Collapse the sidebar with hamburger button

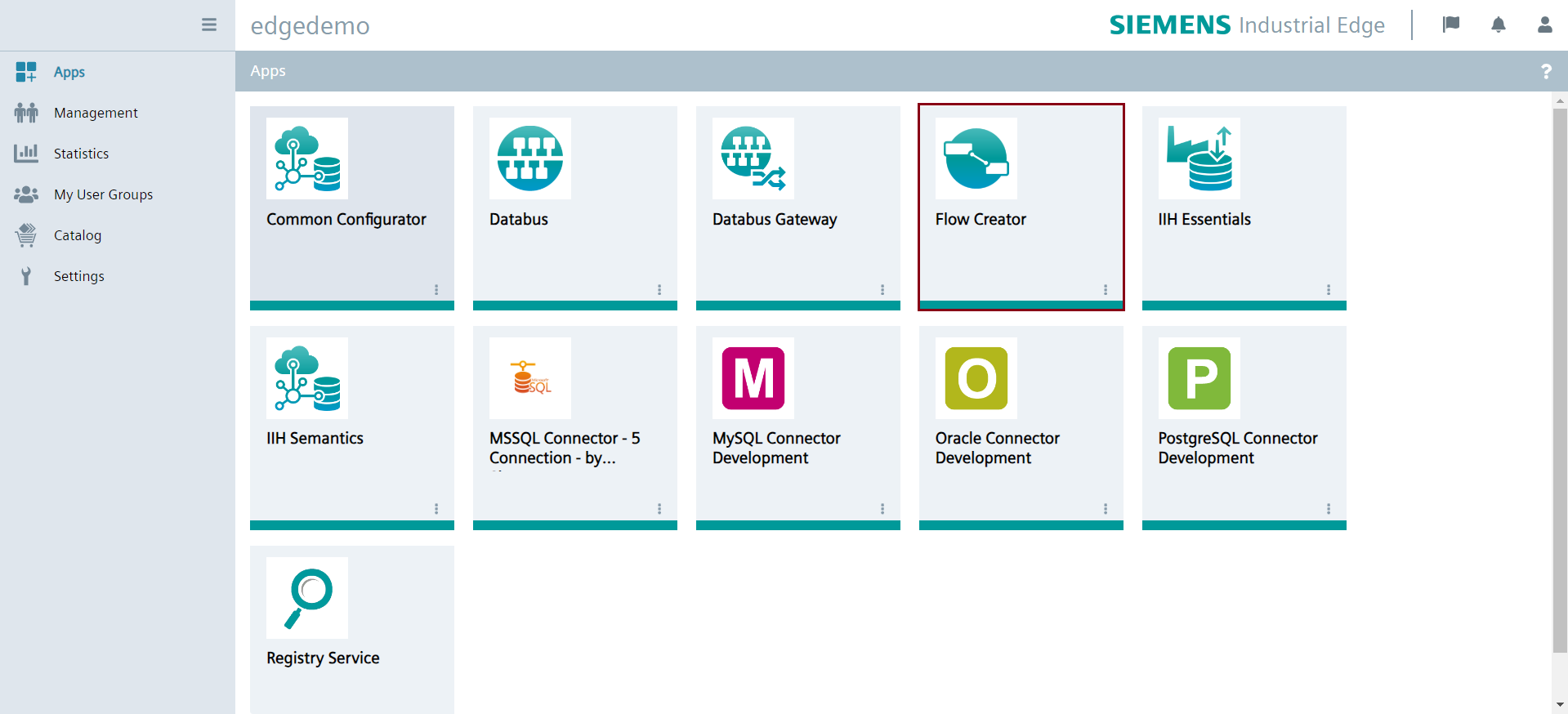coord(209,25)
